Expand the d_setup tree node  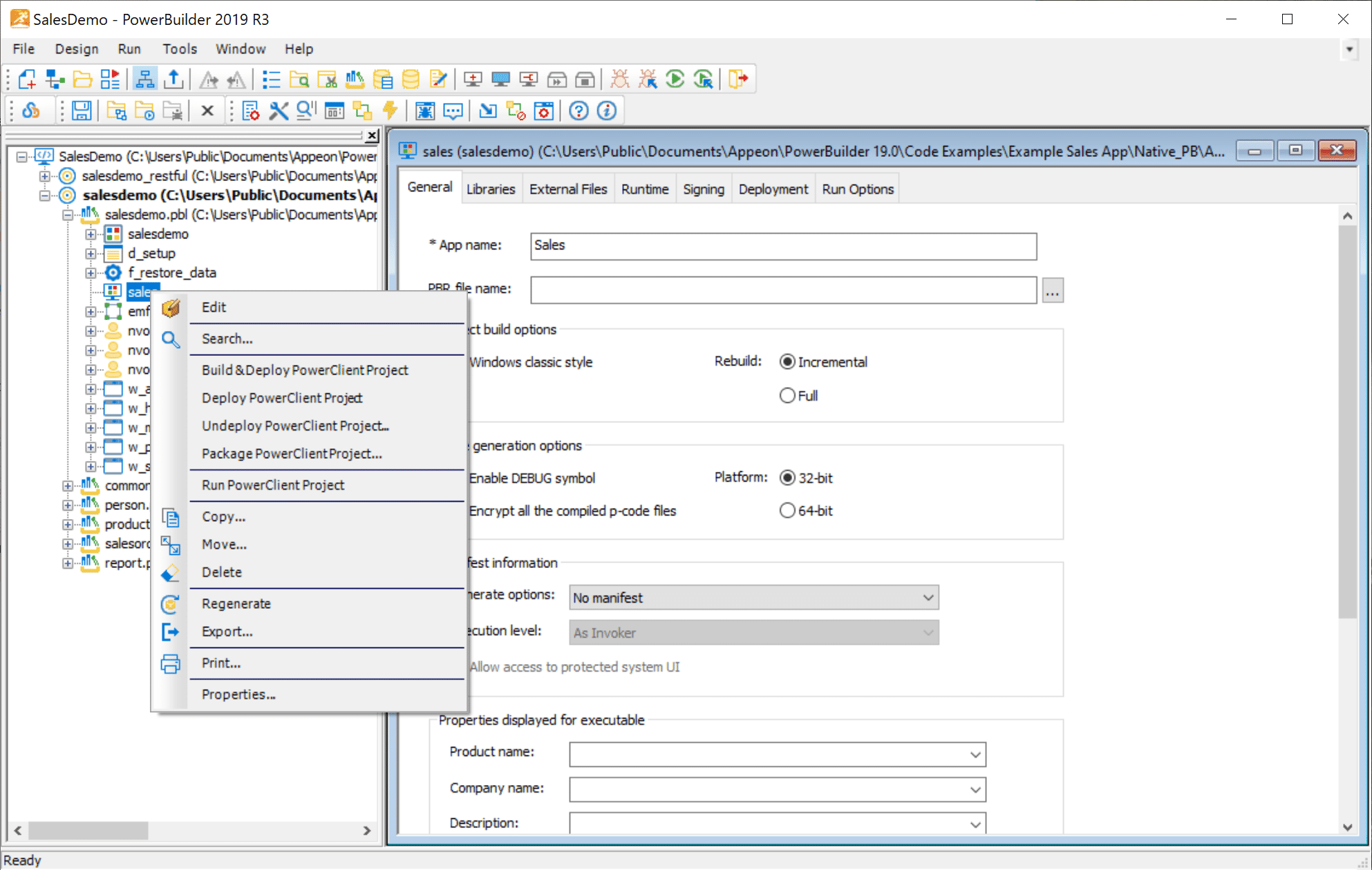[91, 254]
